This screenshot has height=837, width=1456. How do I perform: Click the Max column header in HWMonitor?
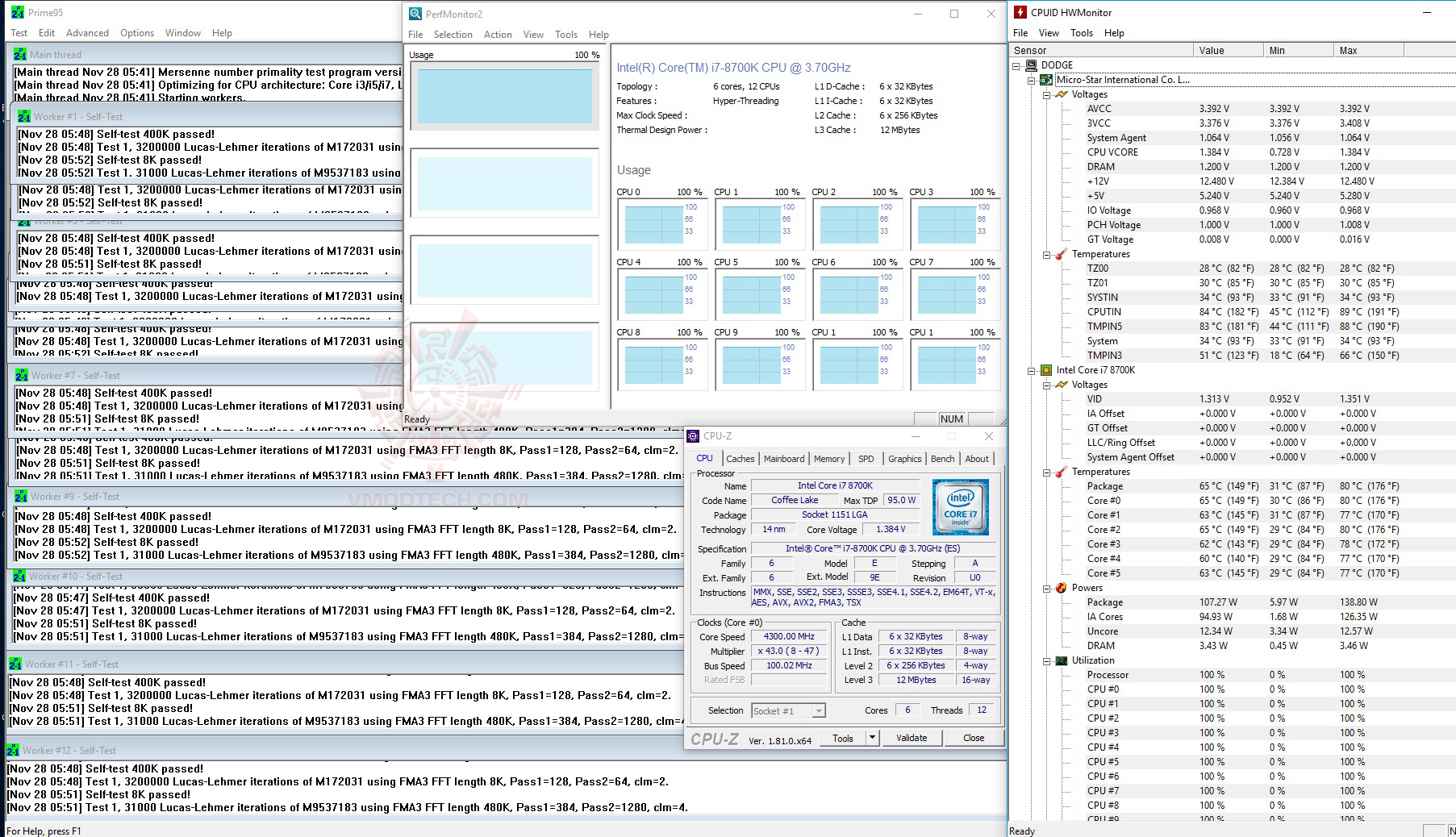[1369, 50]
